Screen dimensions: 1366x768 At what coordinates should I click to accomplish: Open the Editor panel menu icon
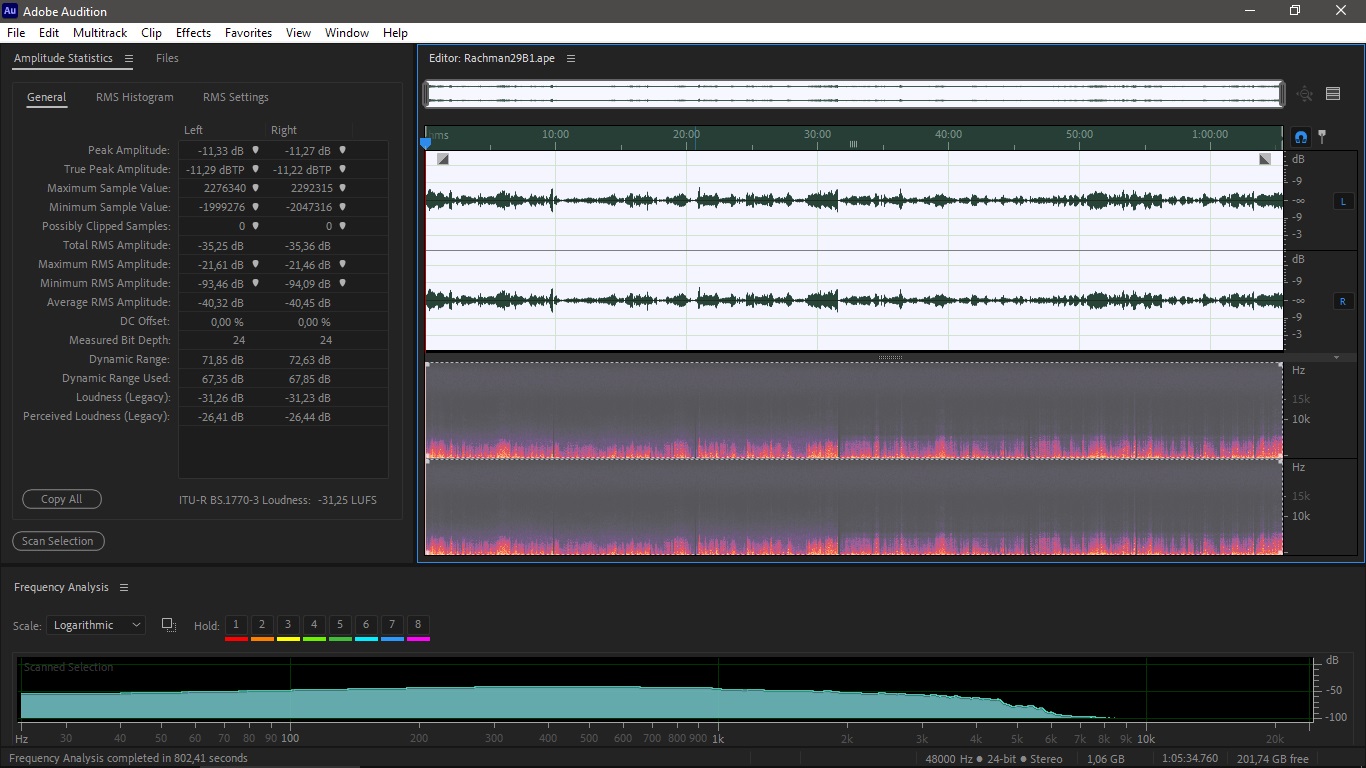tap(571, 59)
